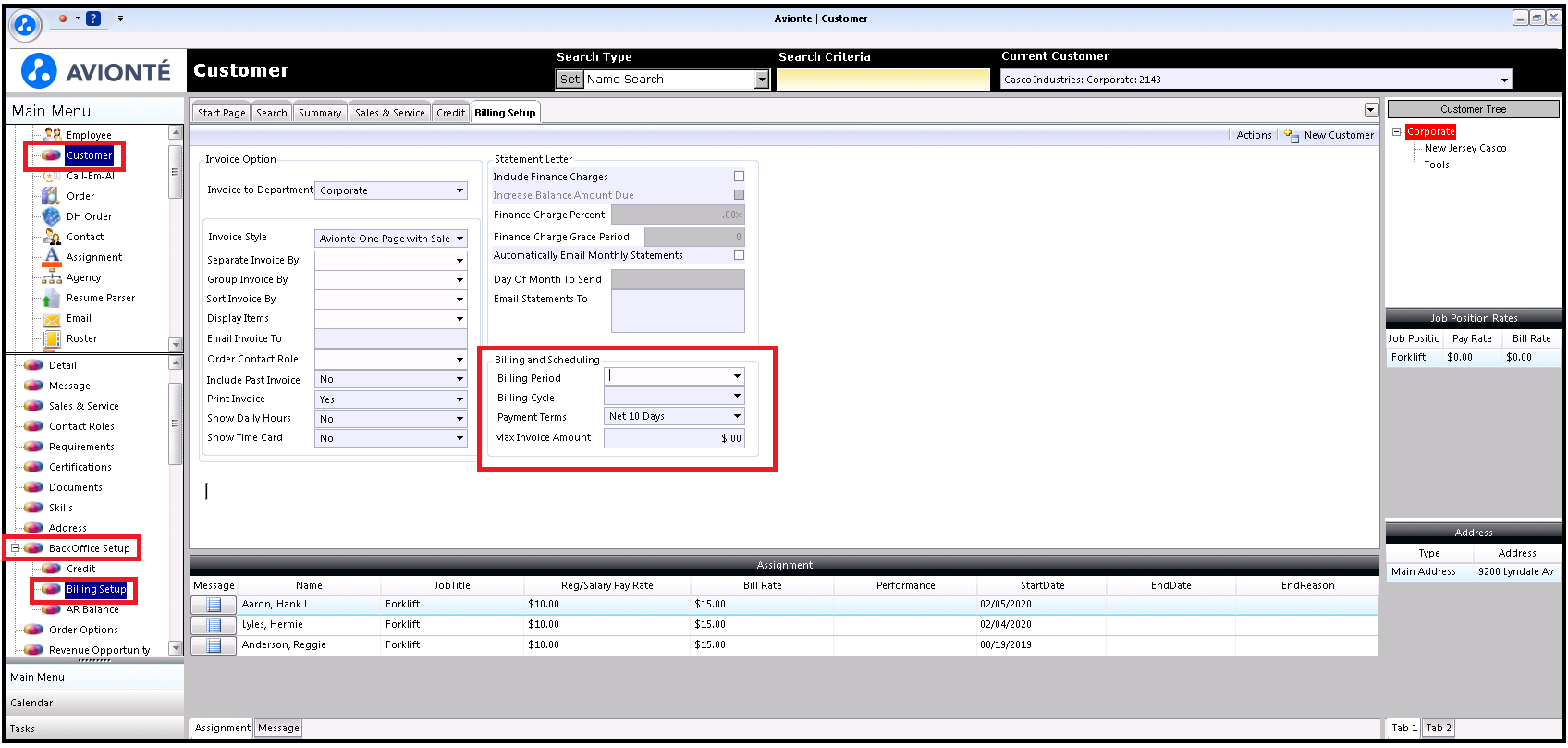The image size is (1568, 748).
Task: Open the Documents section icon
Action: 34,487
